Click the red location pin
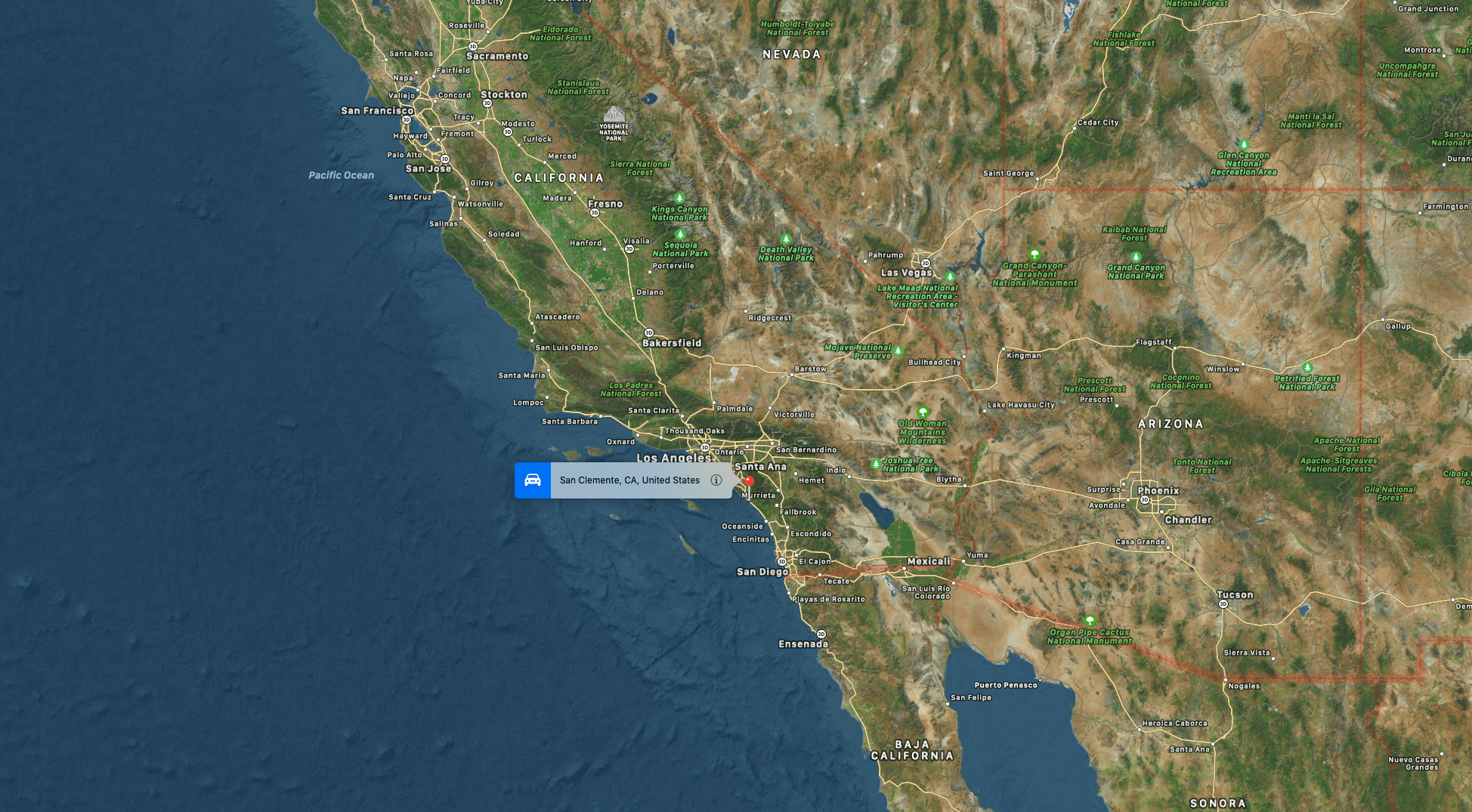The width and height of the screenshot is (1472, 812). [x=749, y=481]
